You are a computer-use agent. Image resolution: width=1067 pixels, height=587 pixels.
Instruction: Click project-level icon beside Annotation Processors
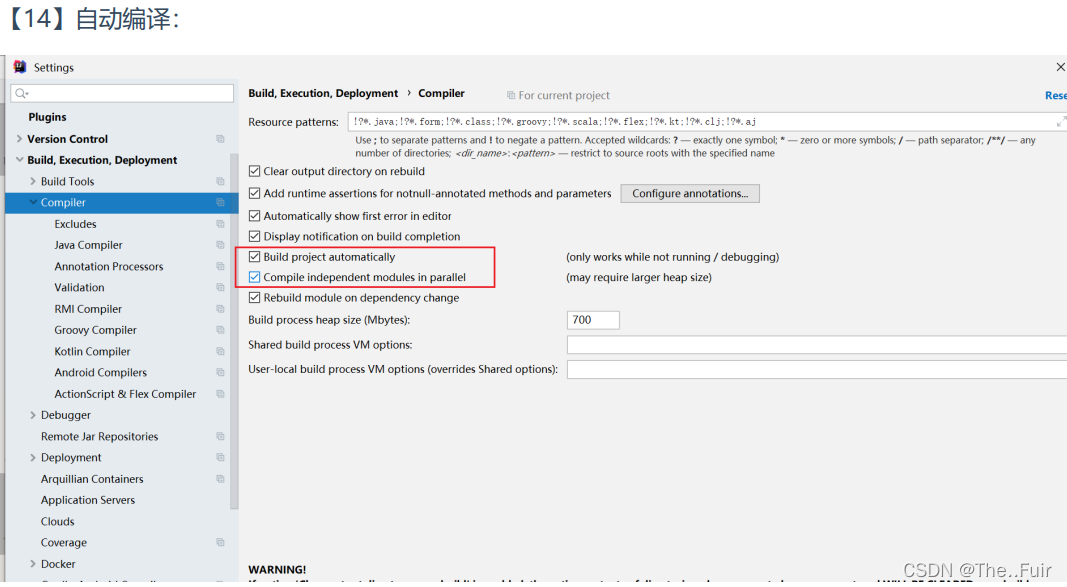(220, 267)
